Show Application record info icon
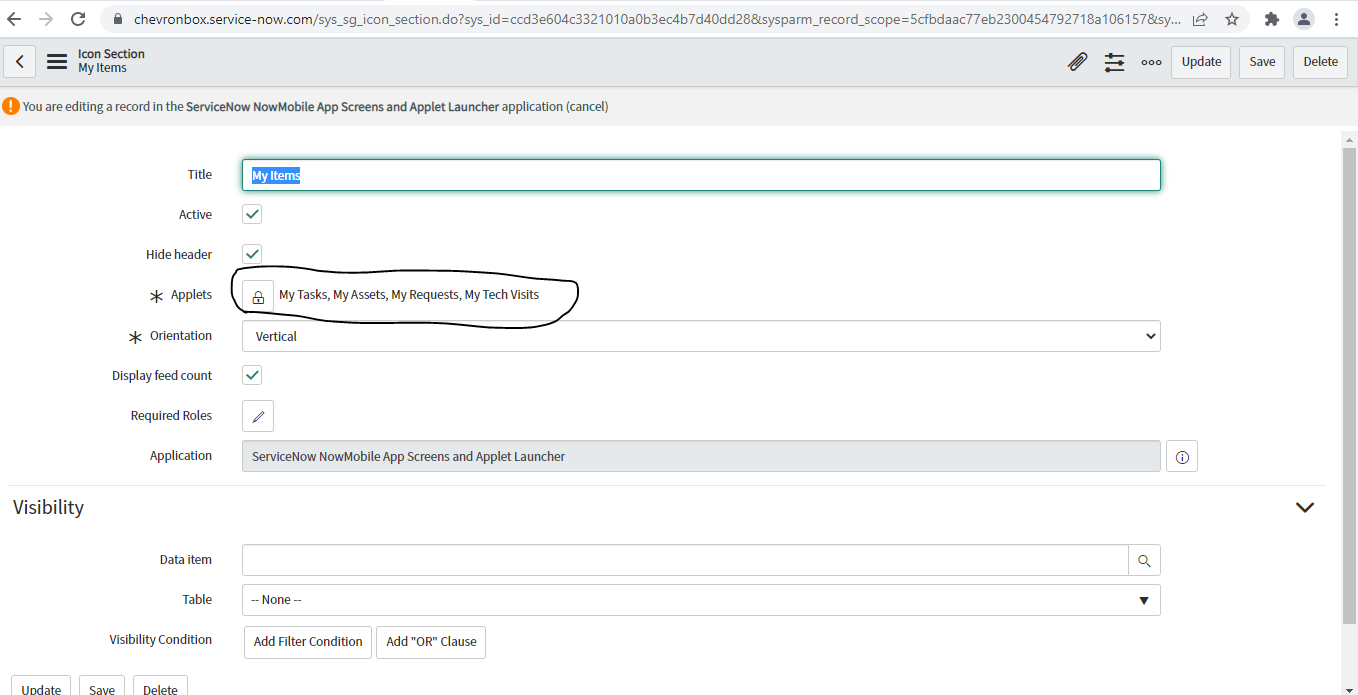 1182,456
